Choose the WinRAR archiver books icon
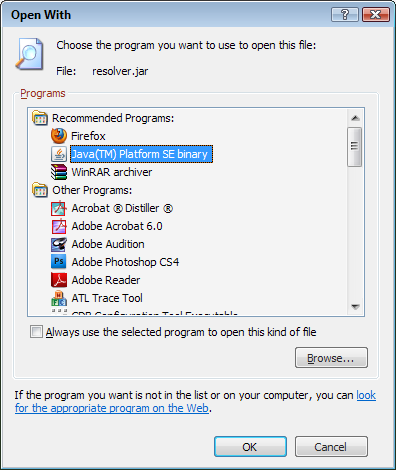Viewport: 396px width, 470px height. (x=59, y=172)
